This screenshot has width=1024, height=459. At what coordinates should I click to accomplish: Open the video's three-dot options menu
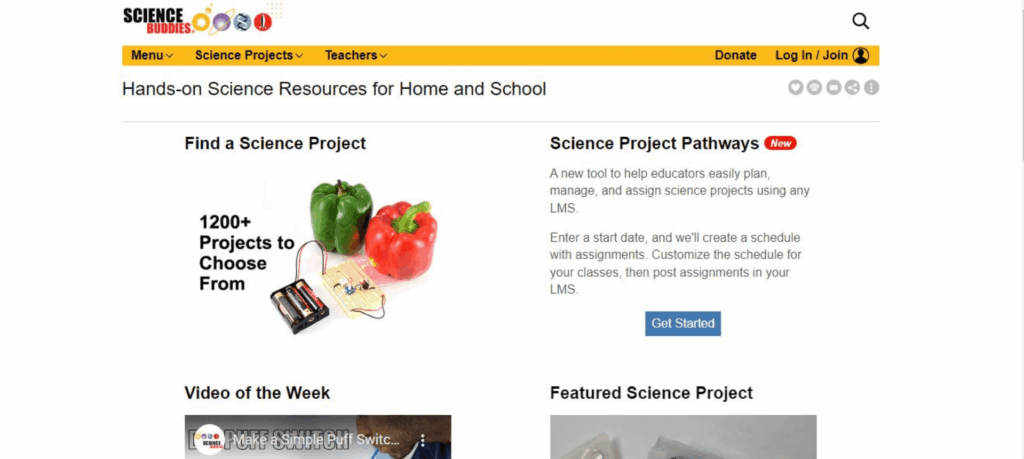coord(422,440)
